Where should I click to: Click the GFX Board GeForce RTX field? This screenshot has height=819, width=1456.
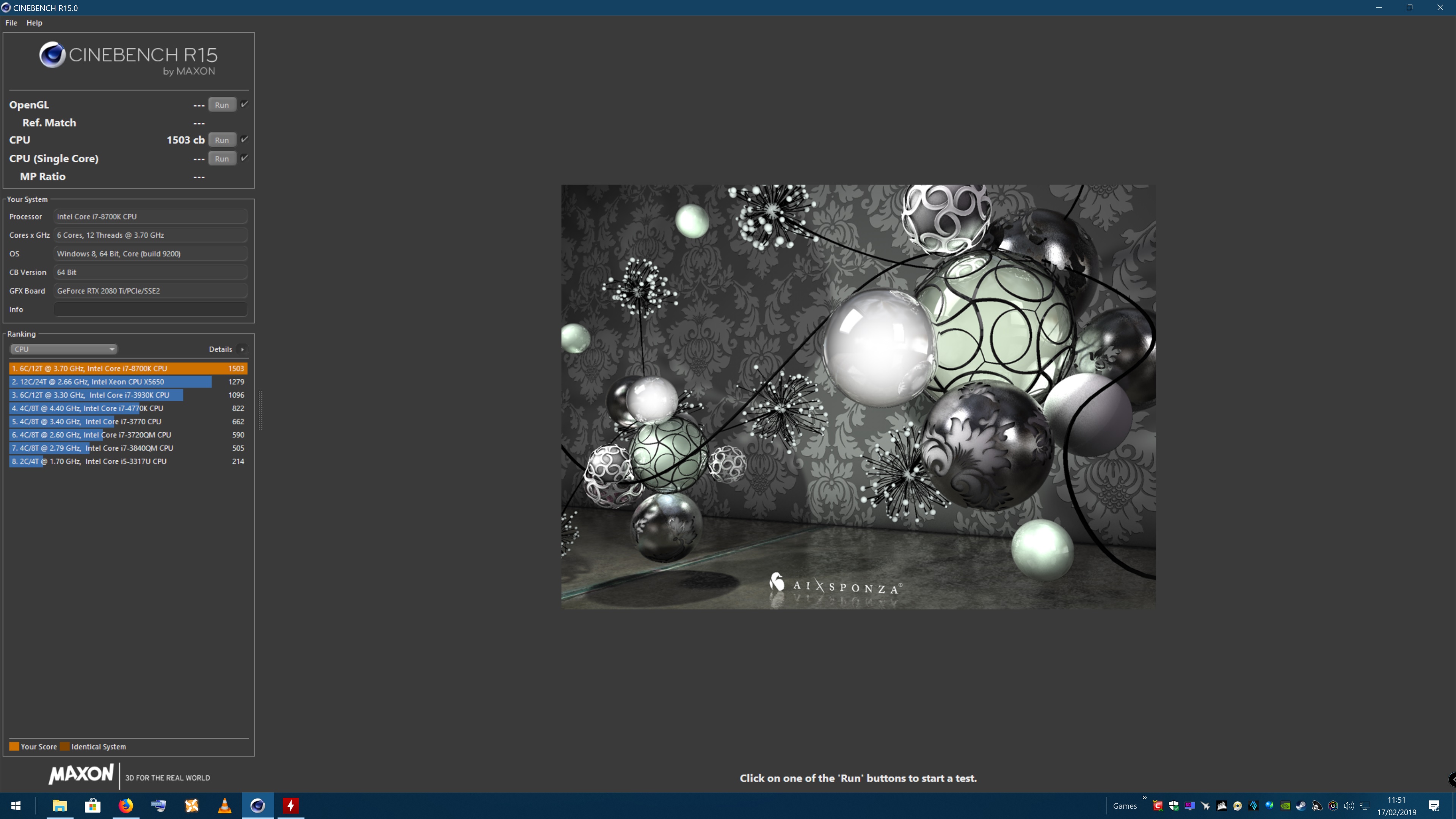(151, 291)
